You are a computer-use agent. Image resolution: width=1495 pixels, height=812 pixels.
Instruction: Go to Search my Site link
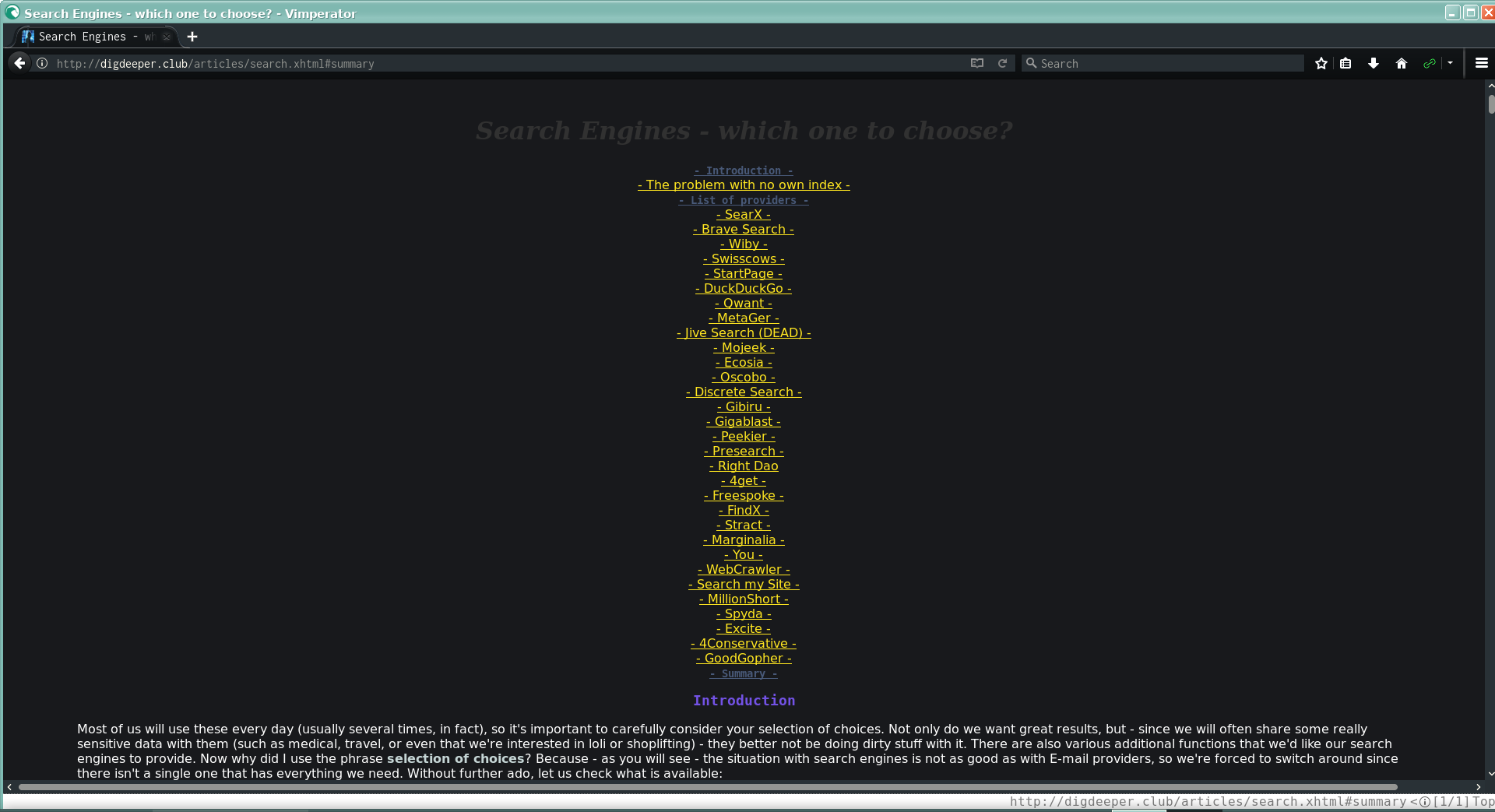744,584
